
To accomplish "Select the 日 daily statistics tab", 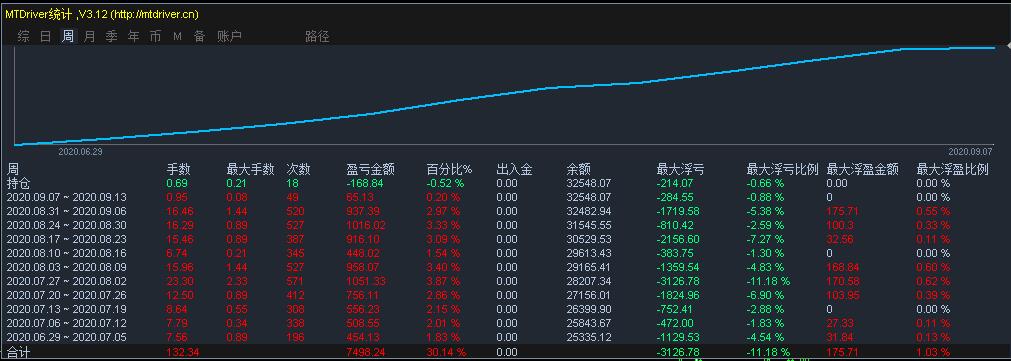I will click(45, 36).
